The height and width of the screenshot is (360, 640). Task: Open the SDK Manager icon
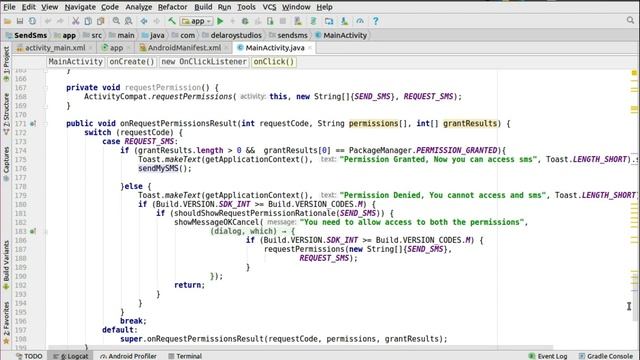tap(344, 21)
